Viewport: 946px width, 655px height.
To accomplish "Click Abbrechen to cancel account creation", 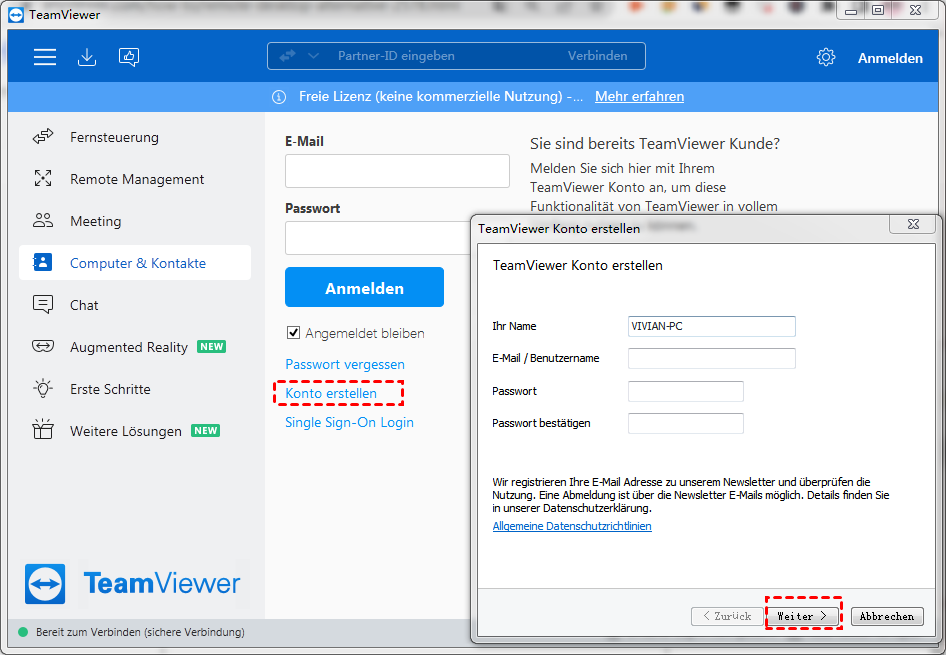I will point(886,616).
